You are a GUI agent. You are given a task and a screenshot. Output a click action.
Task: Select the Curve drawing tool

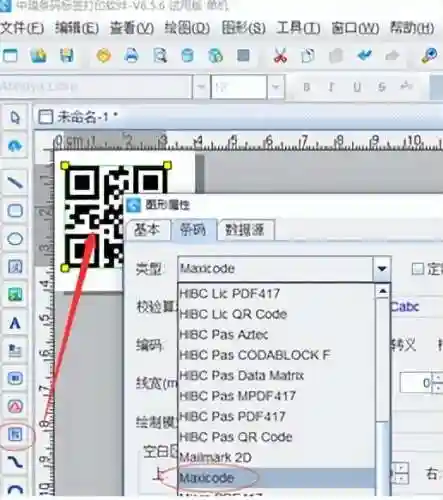[15, 462]
